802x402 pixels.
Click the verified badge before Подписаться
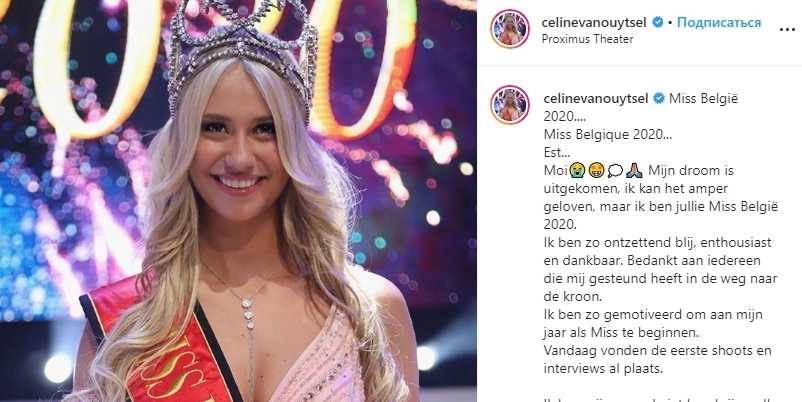pyautogui.click(x=658, y=23)
